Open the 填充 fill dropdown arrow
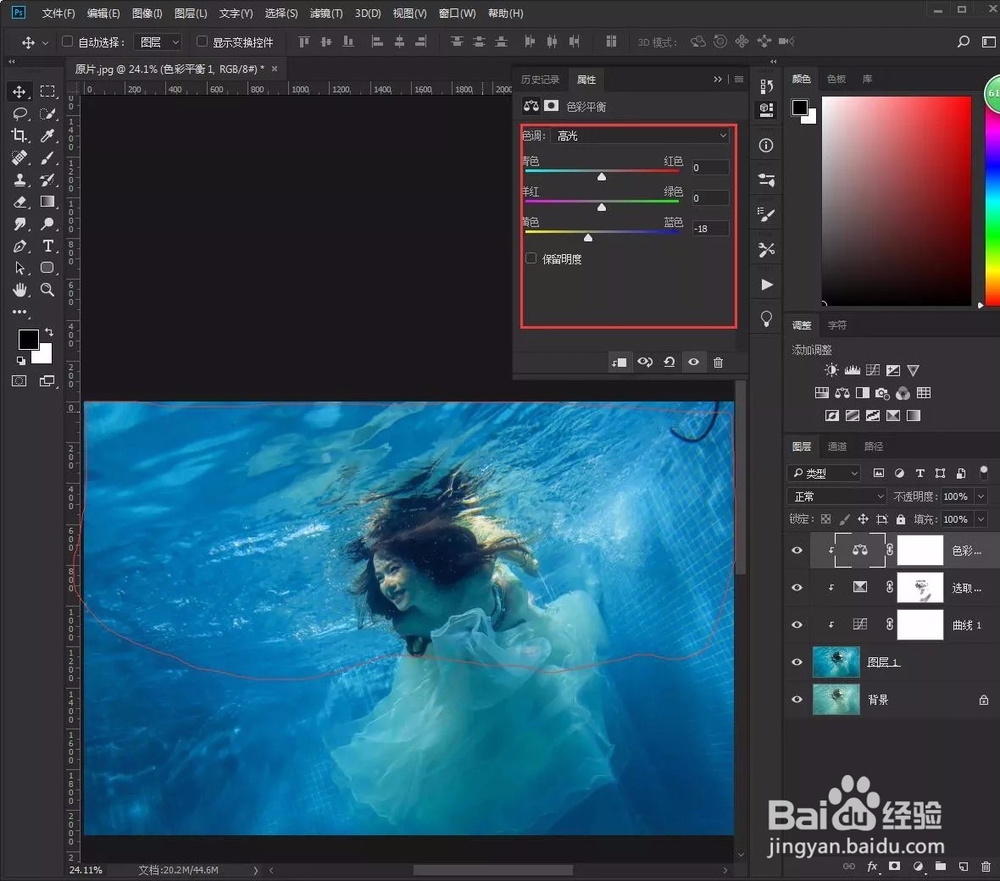This screenshot has height=881, width=1000. 981,519
